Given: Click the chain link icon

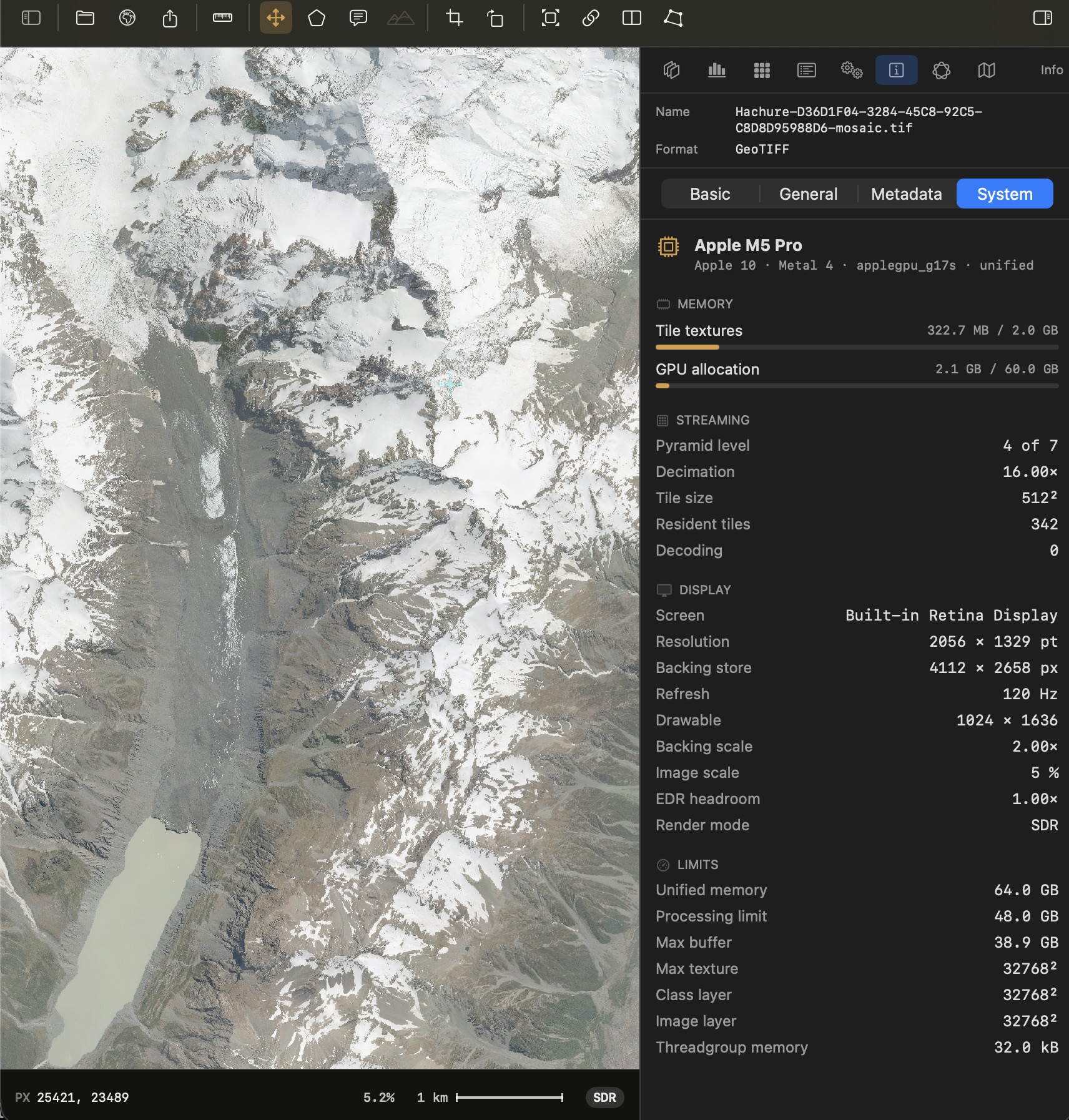Looking at the screenshot, I should pyautogui.click(x=591, y=18).
